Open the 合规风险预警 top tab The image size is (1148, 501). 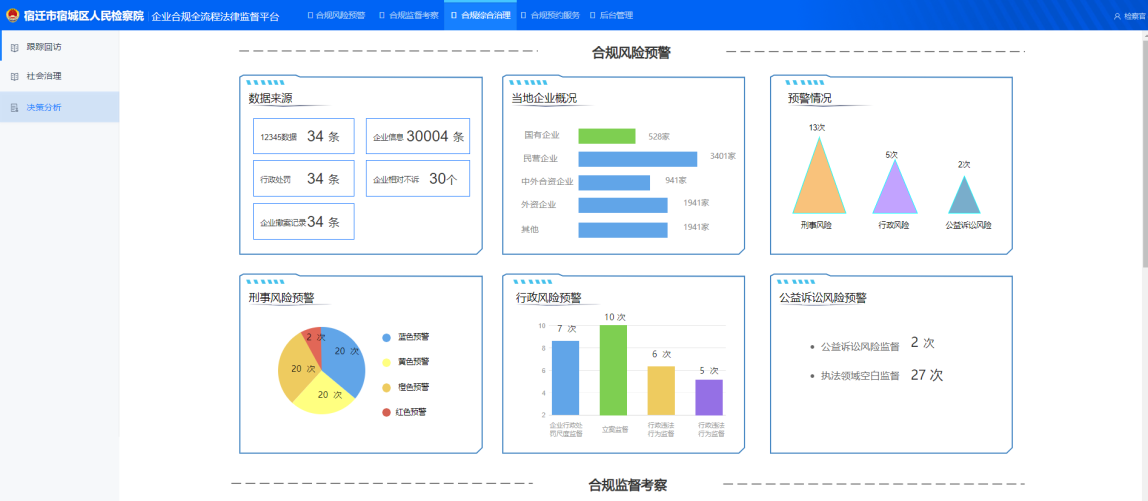pyautogui.click(x=335, y=15)
